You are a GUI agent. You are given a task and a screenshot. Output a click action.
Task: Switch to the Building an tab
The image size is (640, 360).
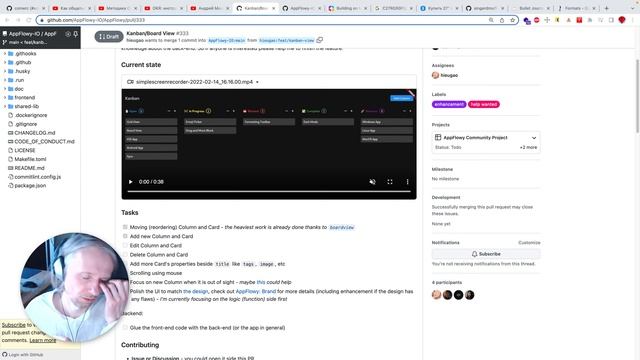[x=347, y=8]
